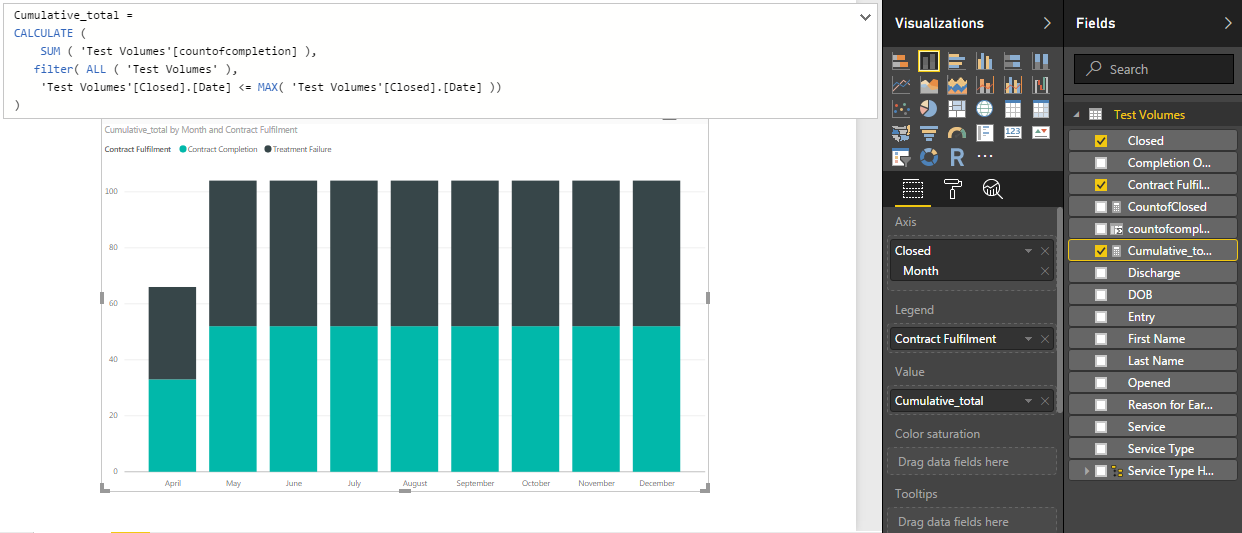Tick the DOB field checkbox

point(1101,295)
